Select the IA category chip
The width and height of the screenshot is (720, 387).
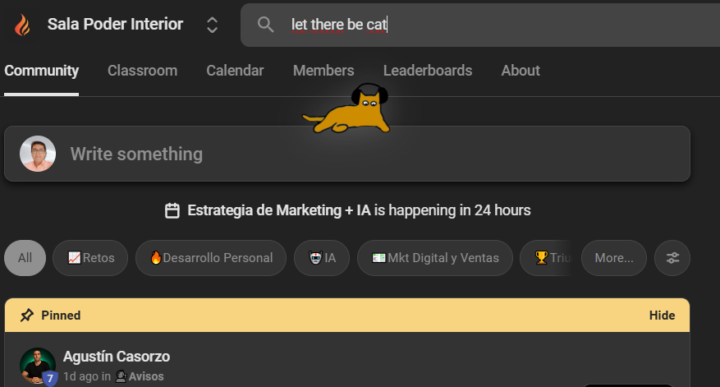click(322, 258)
